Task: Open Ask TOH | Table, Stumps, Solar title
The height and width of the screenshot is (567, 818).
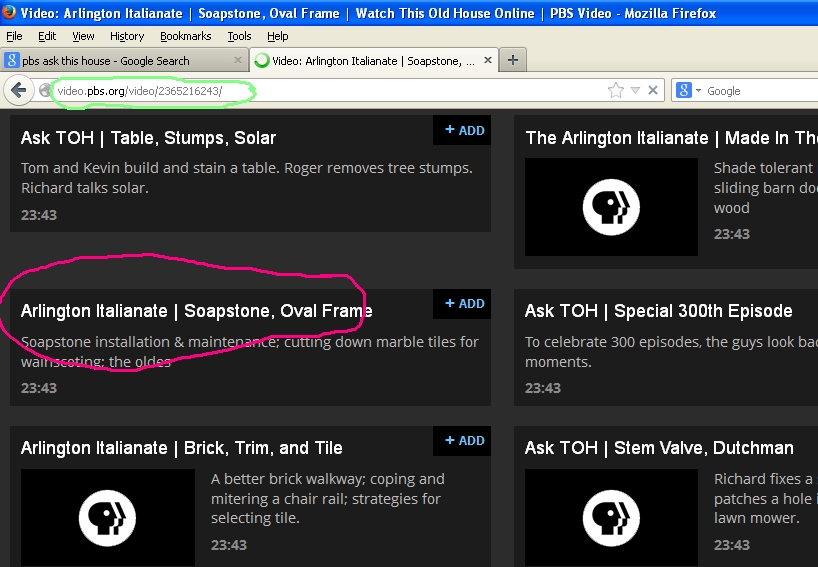Action: coord(148,138)
